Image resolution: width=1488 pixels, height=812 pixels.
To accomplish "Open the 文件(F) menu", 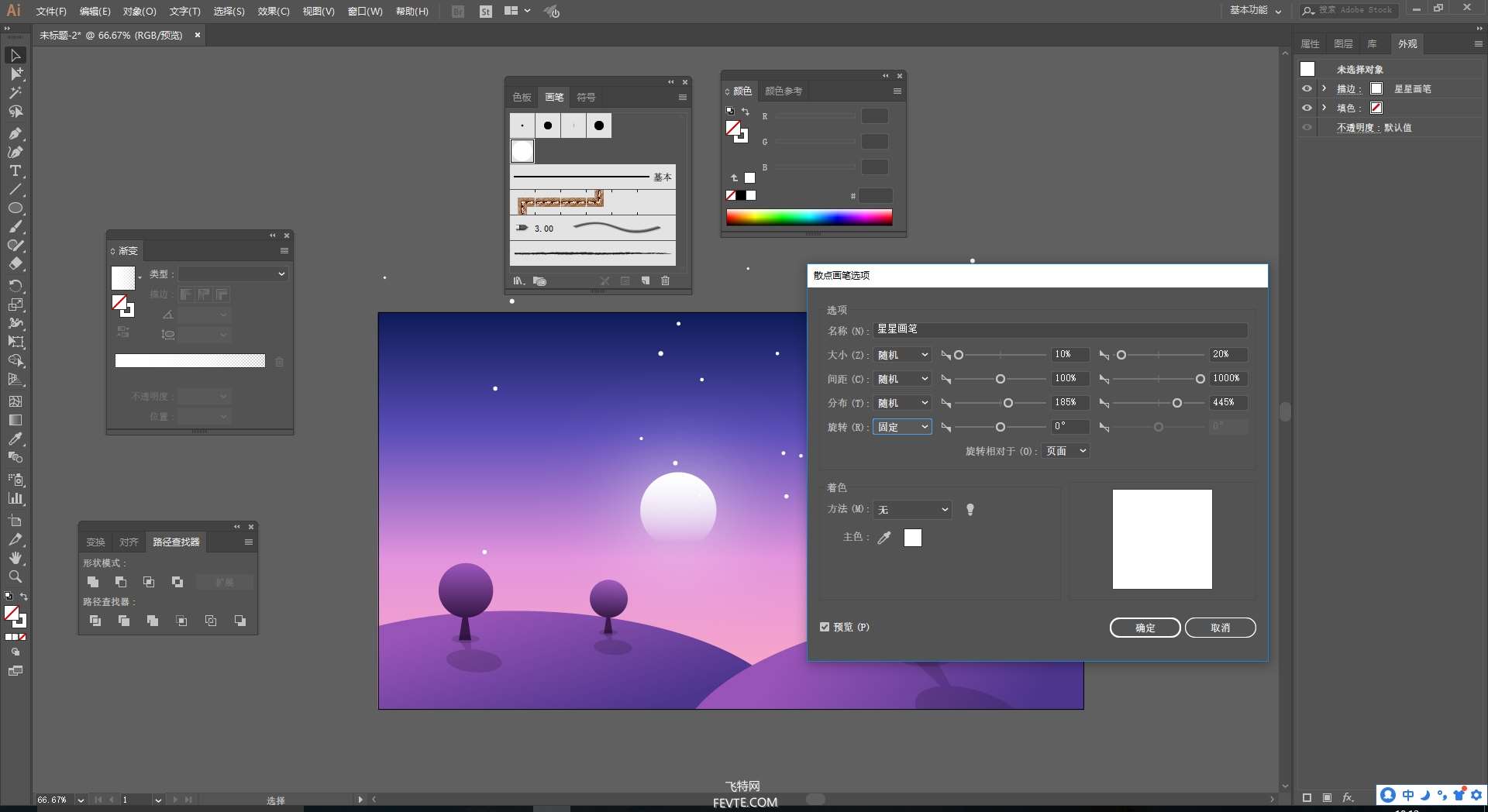I will (51, 12).
